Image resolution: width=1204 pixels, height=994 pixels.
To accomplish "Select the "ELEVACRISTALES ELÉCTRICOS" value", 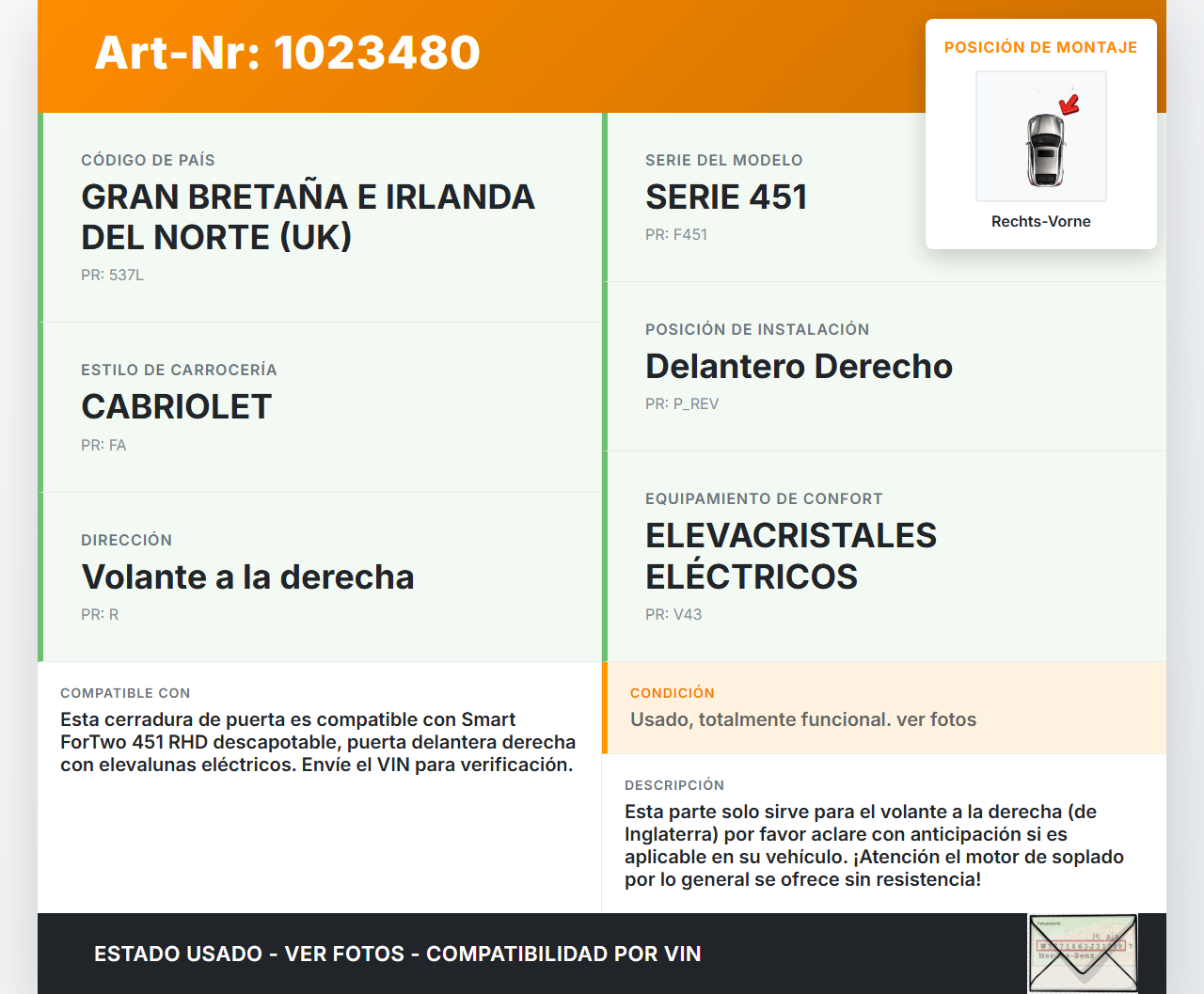I will [x=791, y=556].
